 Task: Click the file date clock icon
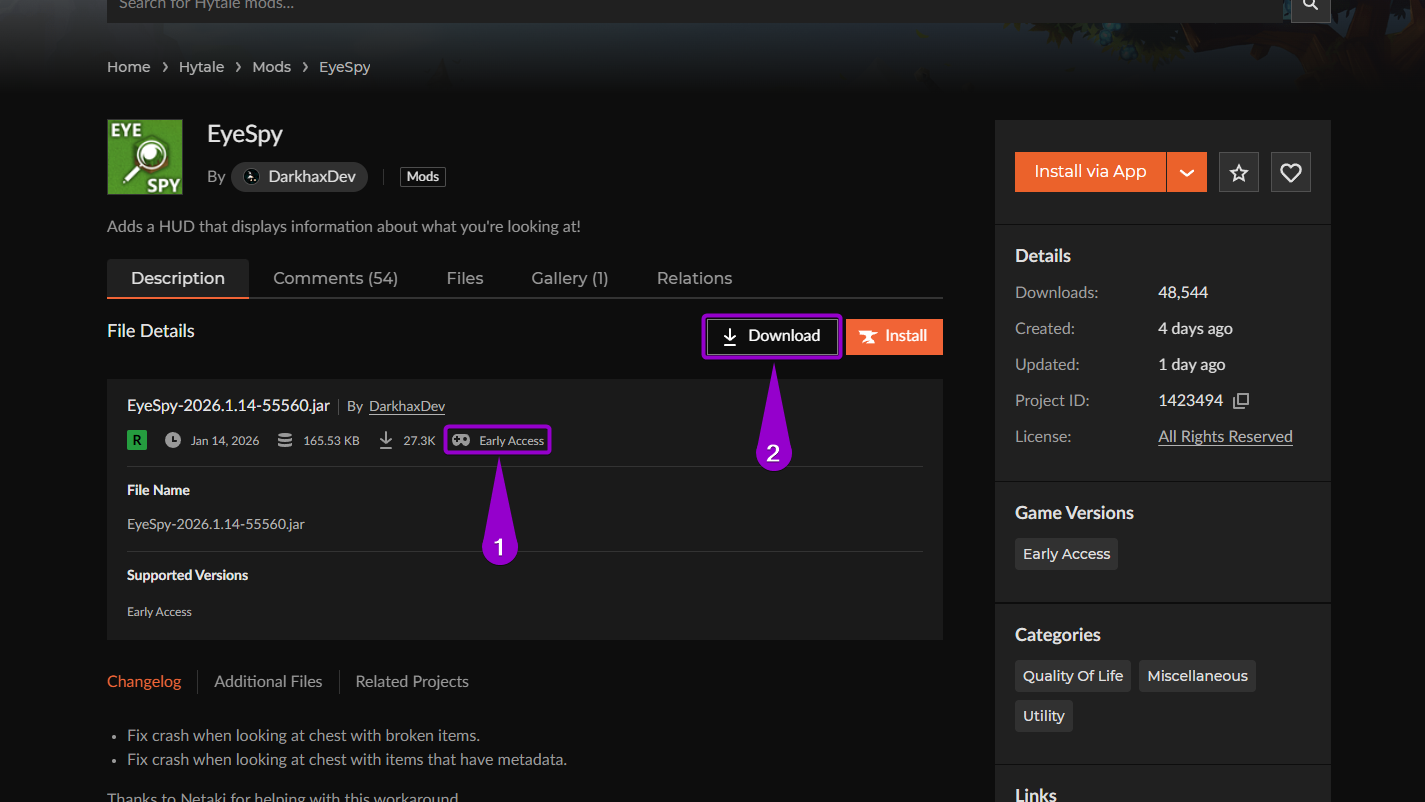174,439
